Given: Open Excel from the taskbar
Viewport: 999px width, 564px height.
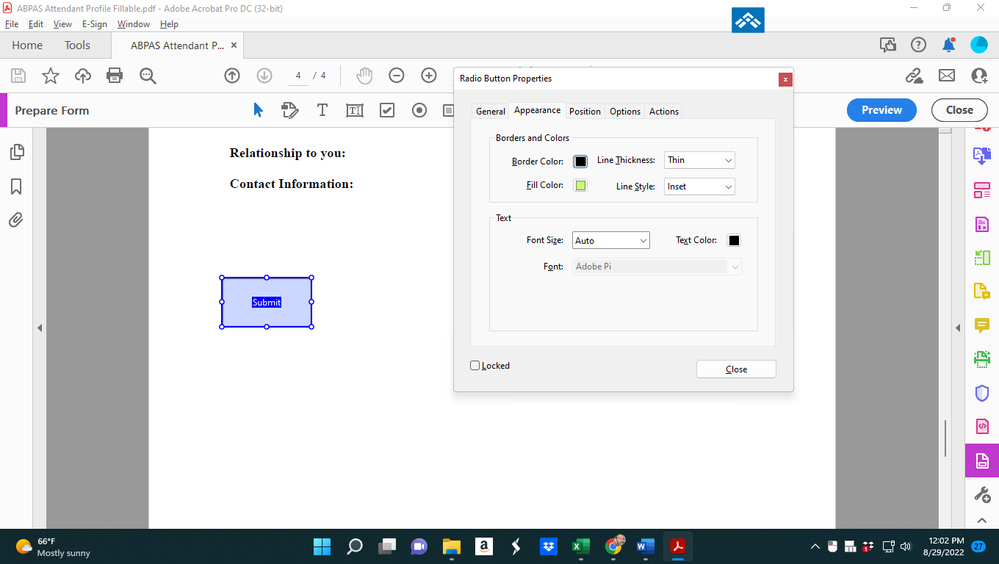Looking at the screenshot, I should [x=580, y=546].
